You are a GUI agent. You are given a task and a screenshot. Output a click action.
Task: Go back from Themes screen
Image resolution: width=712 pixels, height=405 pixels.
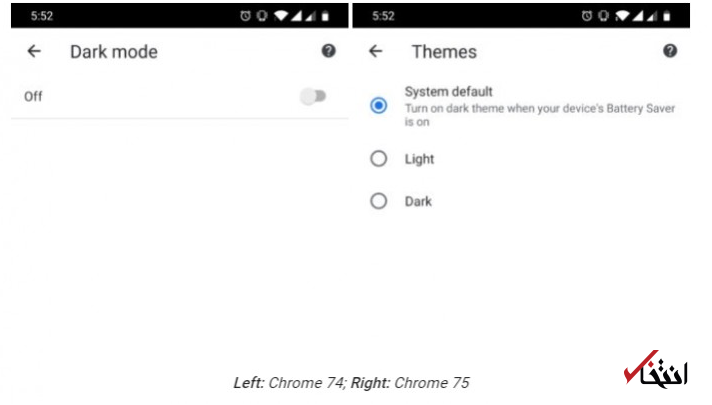[376, 51]
